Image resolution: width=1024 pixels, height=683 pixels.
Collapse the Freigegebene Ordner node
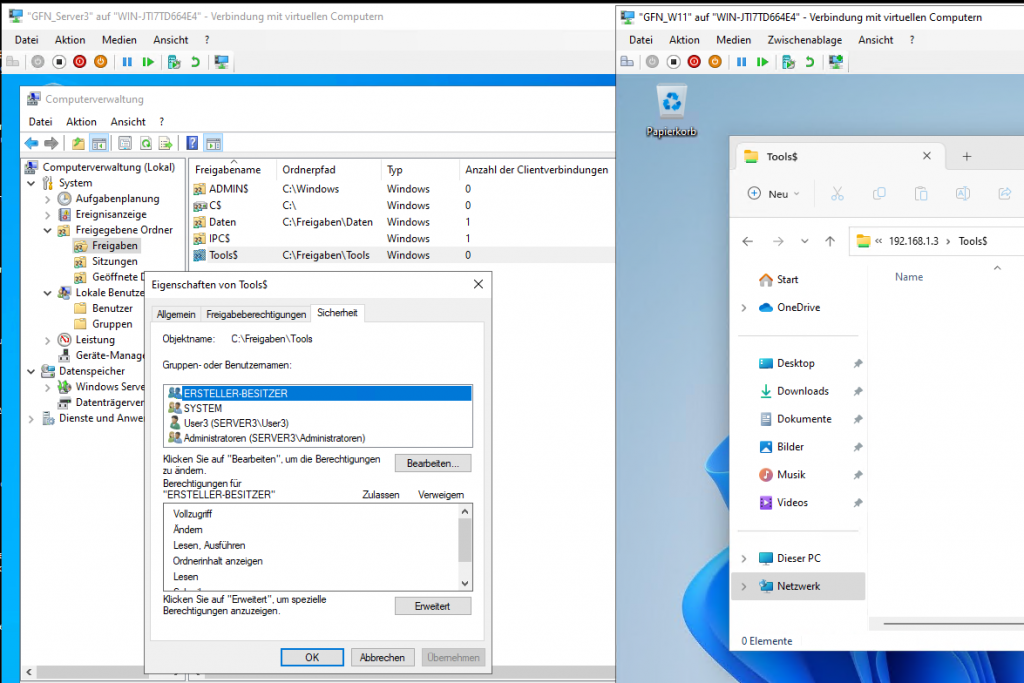click(x=47, y=230)
